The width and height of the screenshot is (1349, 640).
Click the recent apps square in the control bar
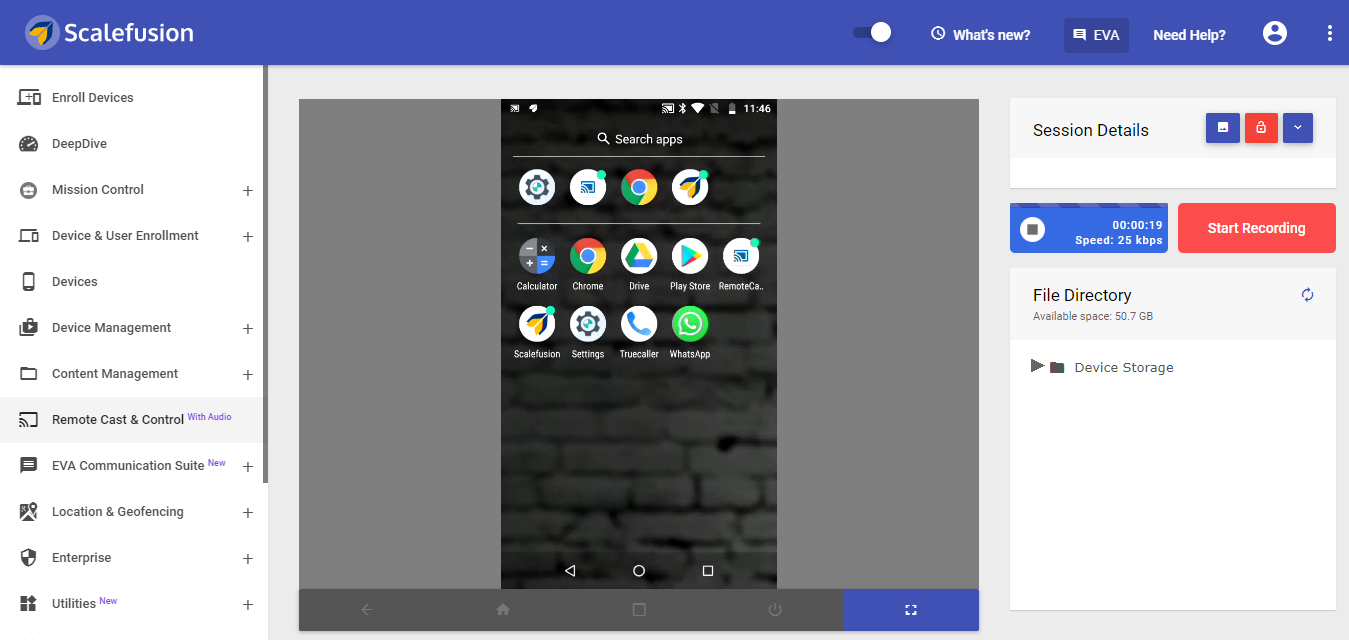pyautogui.click(x=639, y=610)
